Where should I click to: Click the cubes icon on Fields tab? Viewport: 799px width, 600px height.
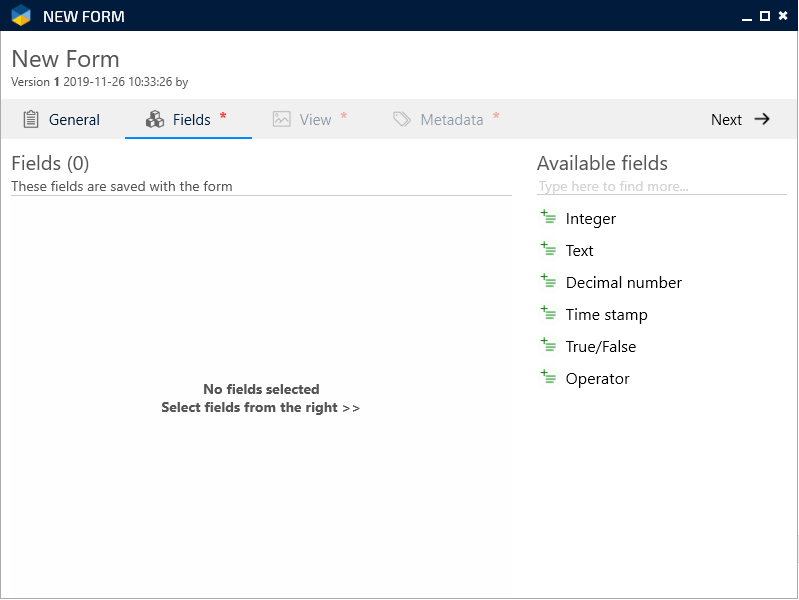155,119
